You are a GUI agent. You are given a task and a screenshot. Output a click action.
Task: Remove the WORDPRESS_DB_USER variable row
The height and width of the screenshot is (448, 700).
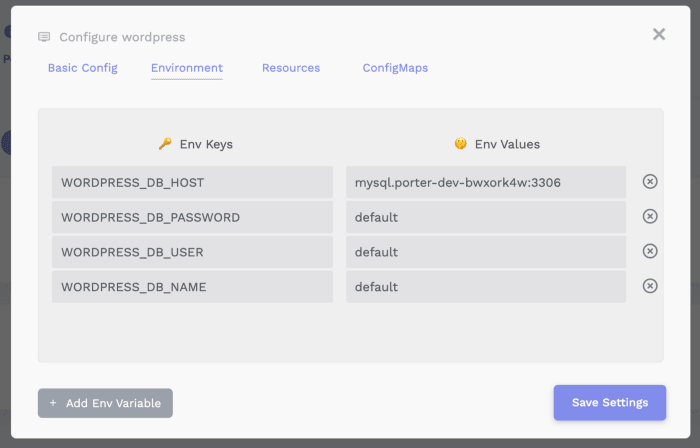650,251
